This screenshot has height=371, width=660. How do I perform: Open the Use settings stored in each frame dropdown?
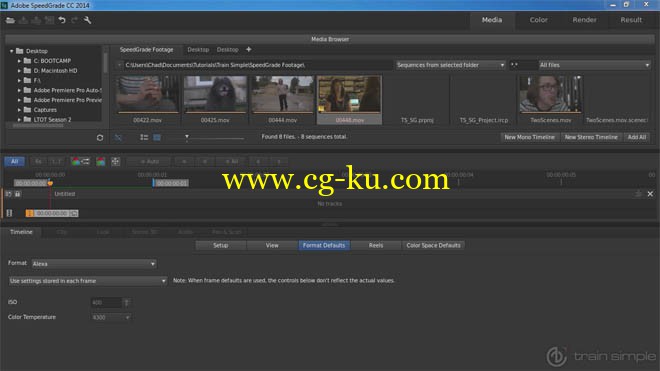click(x=88, y=281)
